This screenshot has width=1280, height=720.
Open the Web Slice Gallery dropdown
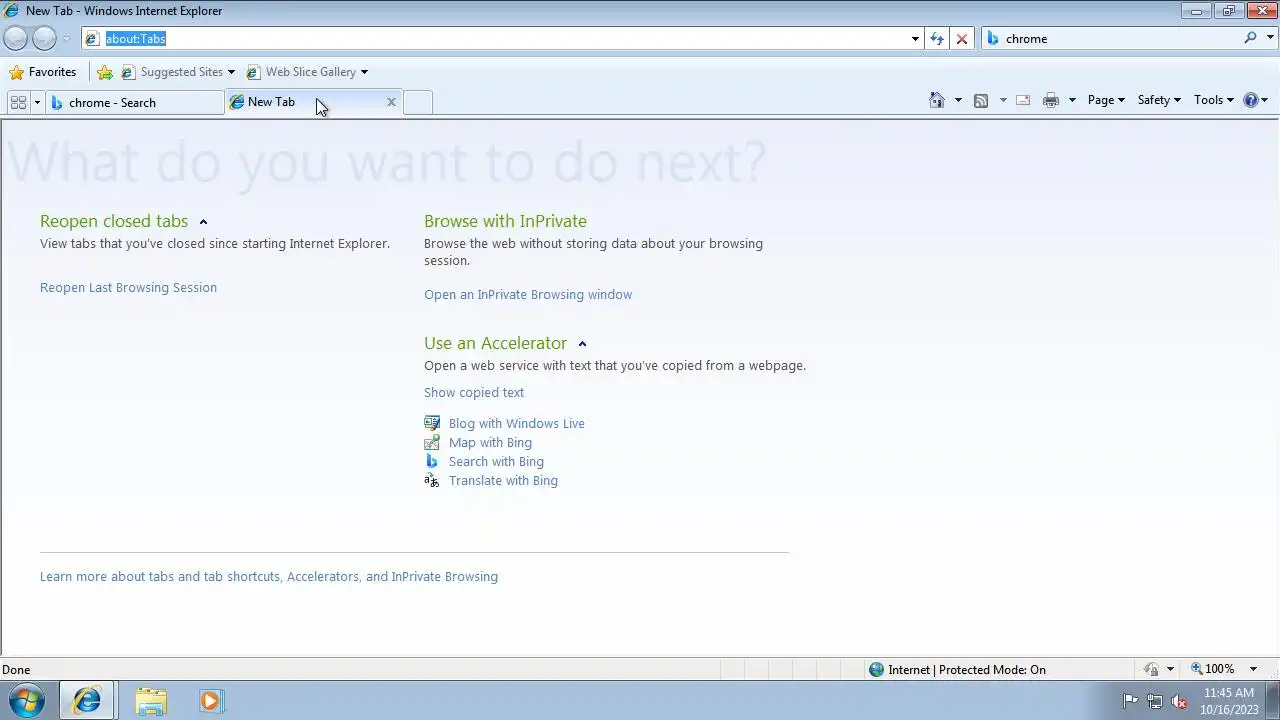click(308, 72)
